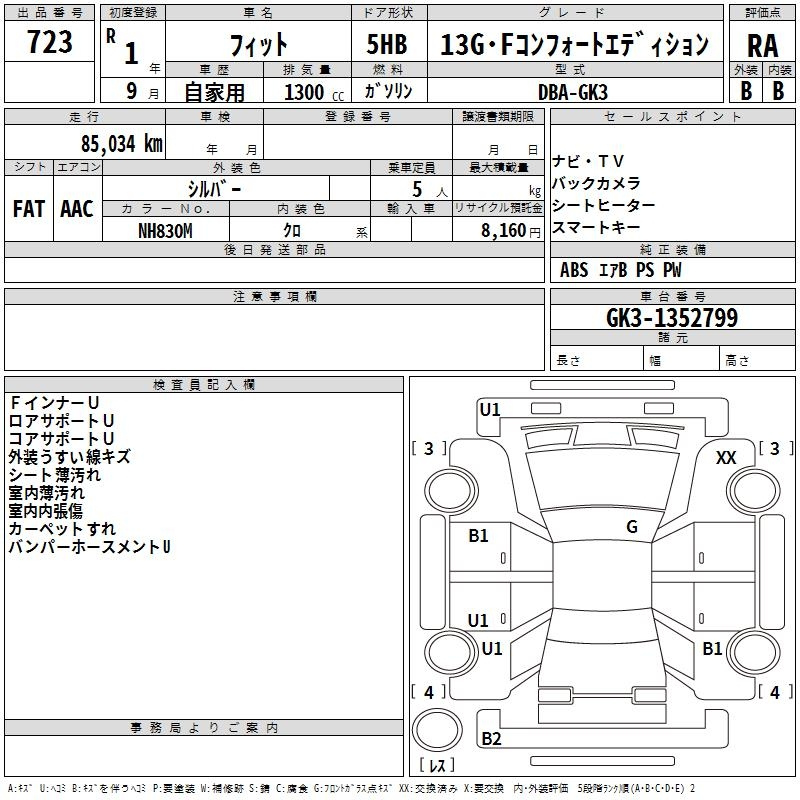Click the G windshield mark on the diagram
This screenshot has width=800, height=800.
click(x=631, y=527)
